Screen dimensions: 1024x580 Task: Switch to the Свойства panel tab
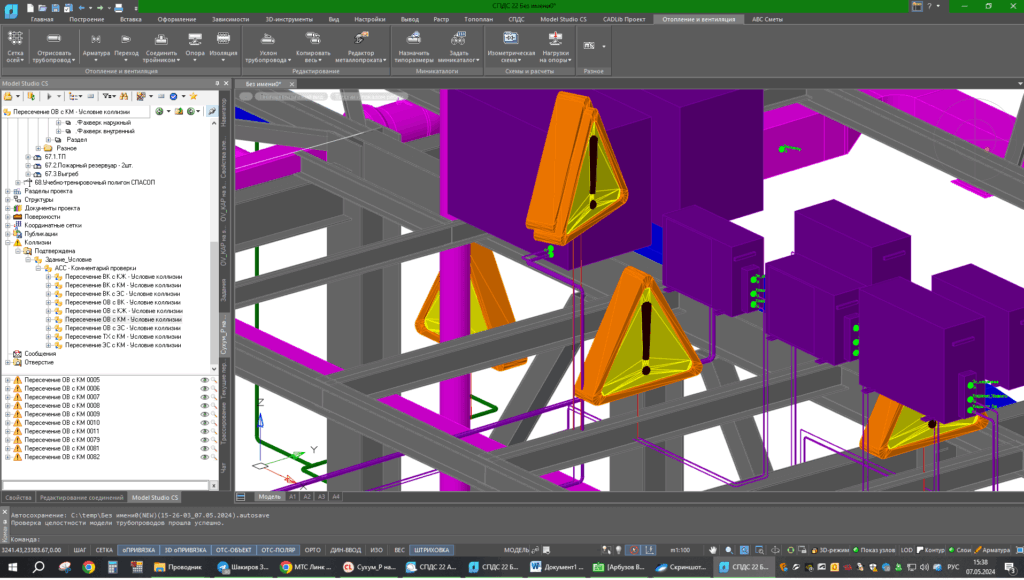(x=19, y=497)
